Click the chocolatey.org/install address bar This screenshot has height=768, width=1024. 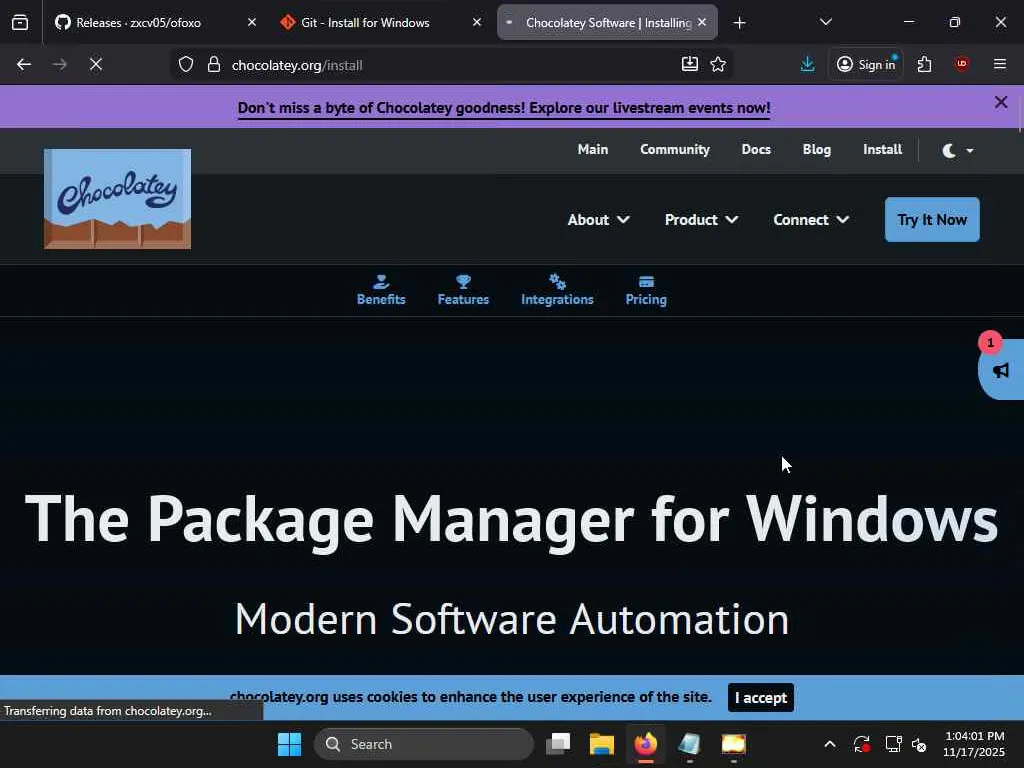(x=451, y=65)
